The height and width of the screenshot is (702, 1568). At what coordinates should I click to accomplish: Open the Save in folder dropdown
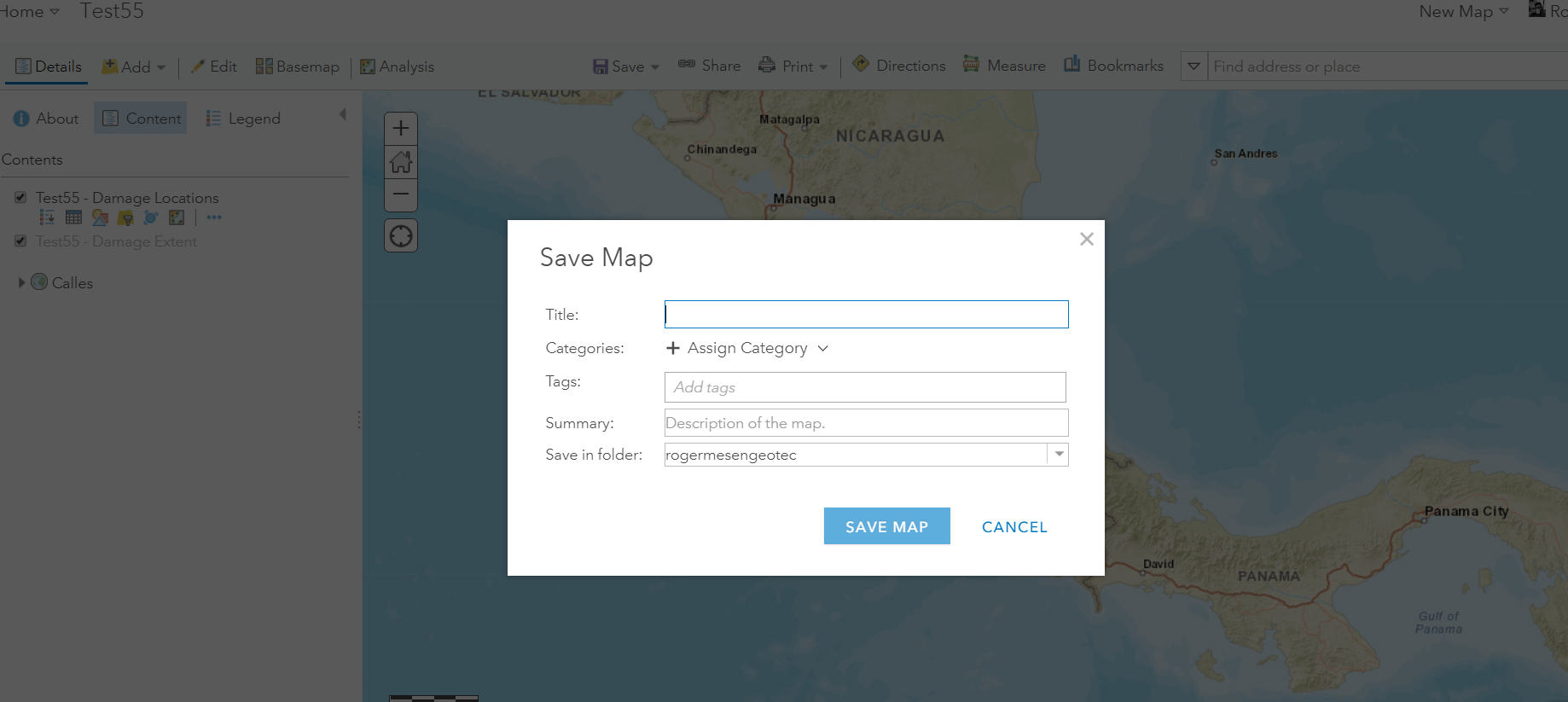point(1059,455)
